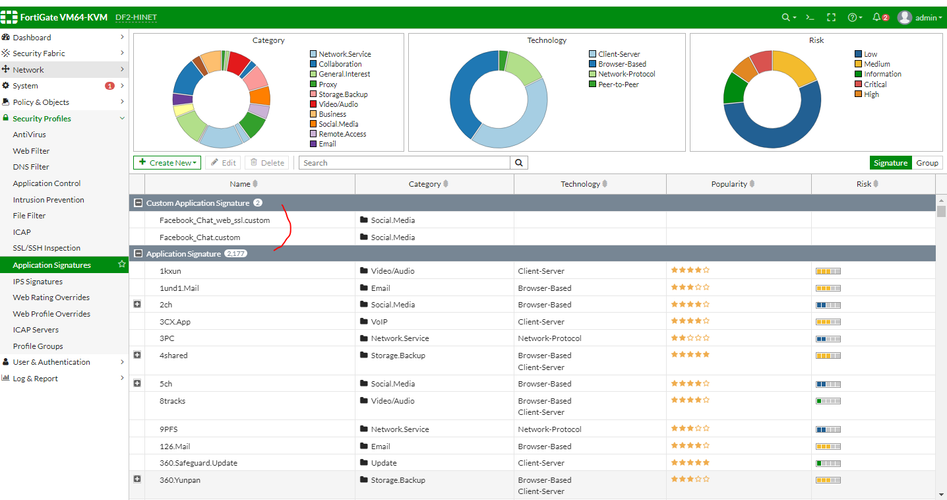Click the search magnifier button beside Search box

pyautogui.click(x=519, y=163)
